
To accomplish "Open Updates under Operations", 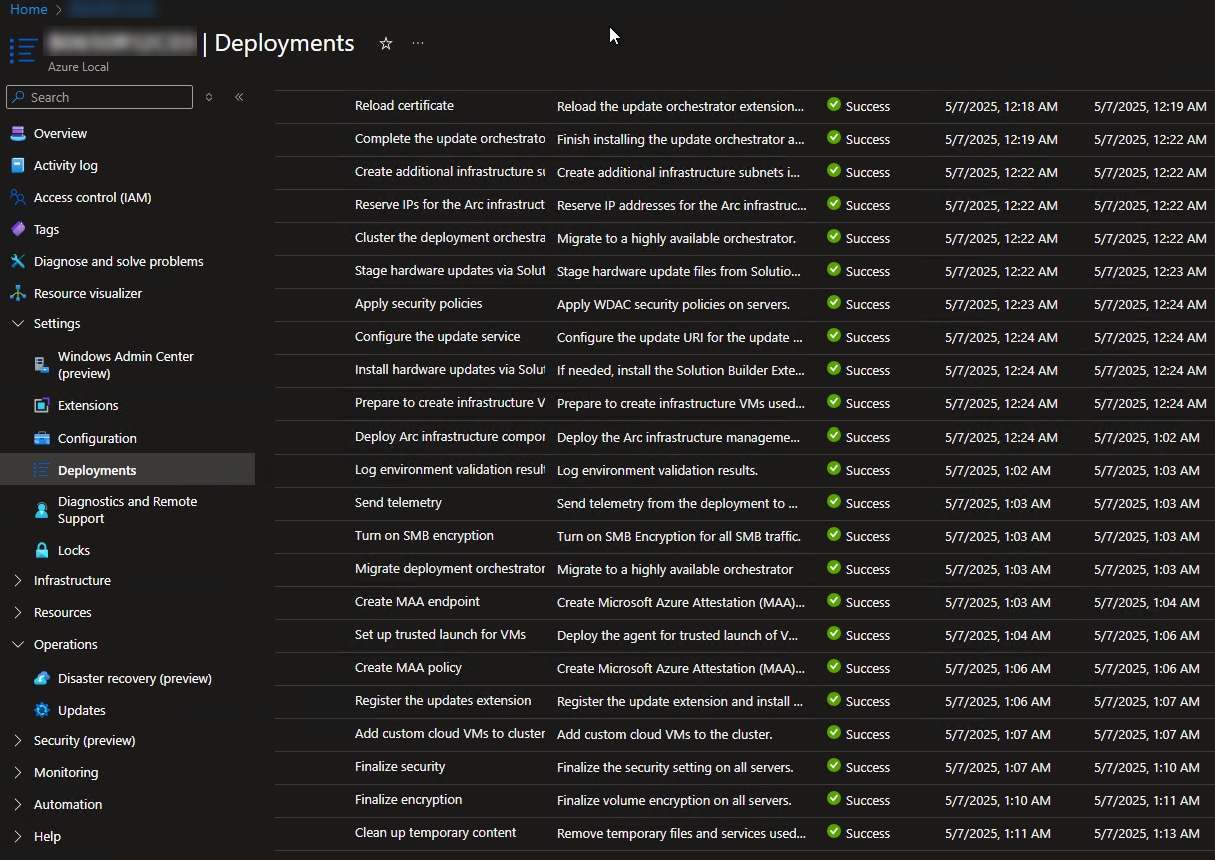I will click(x=82, y=710).
